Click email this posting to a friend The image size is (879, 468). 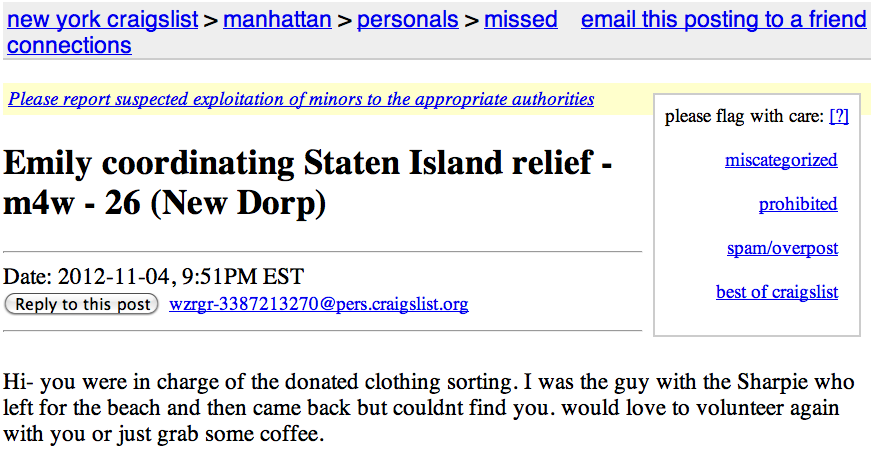click(x=723, y=19)
